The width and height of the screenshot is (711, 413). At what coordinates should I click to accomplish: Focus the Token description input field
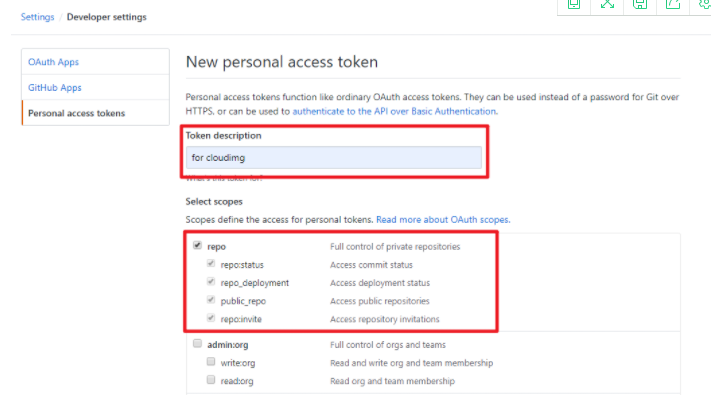(335, 158)
